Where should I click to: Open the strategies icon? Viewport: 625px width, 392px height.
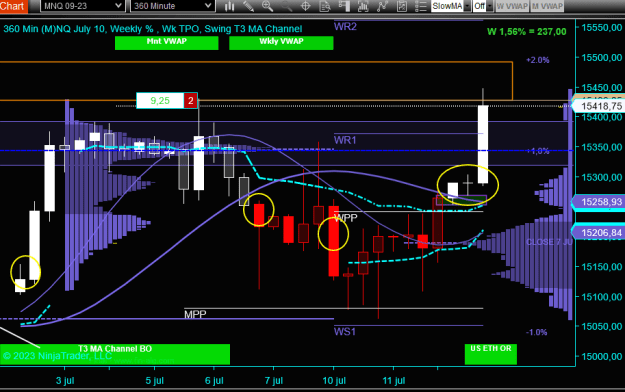coord(382,6)
